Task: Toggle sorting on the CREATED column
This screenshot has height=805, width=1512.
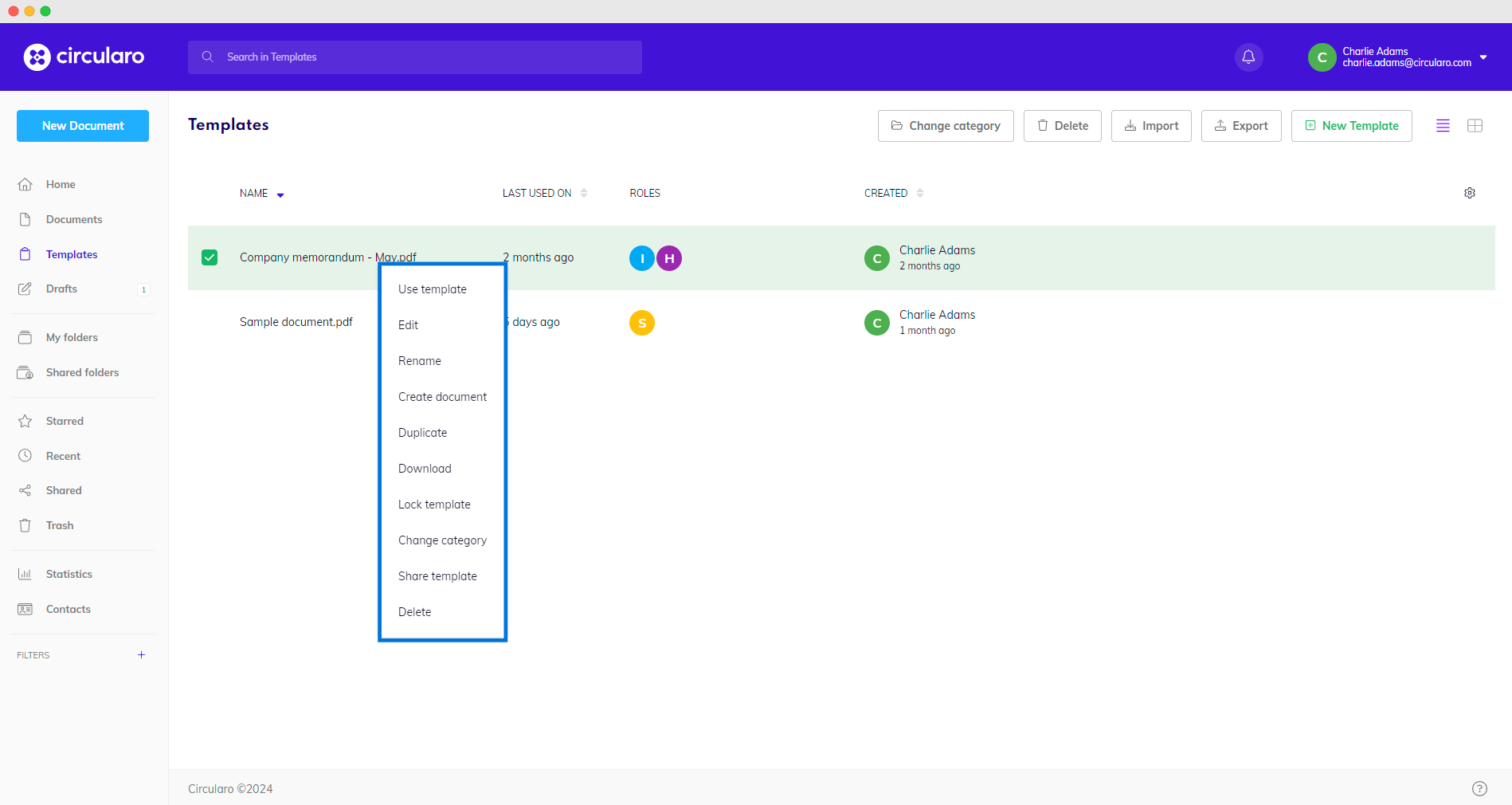Action: 919,192
